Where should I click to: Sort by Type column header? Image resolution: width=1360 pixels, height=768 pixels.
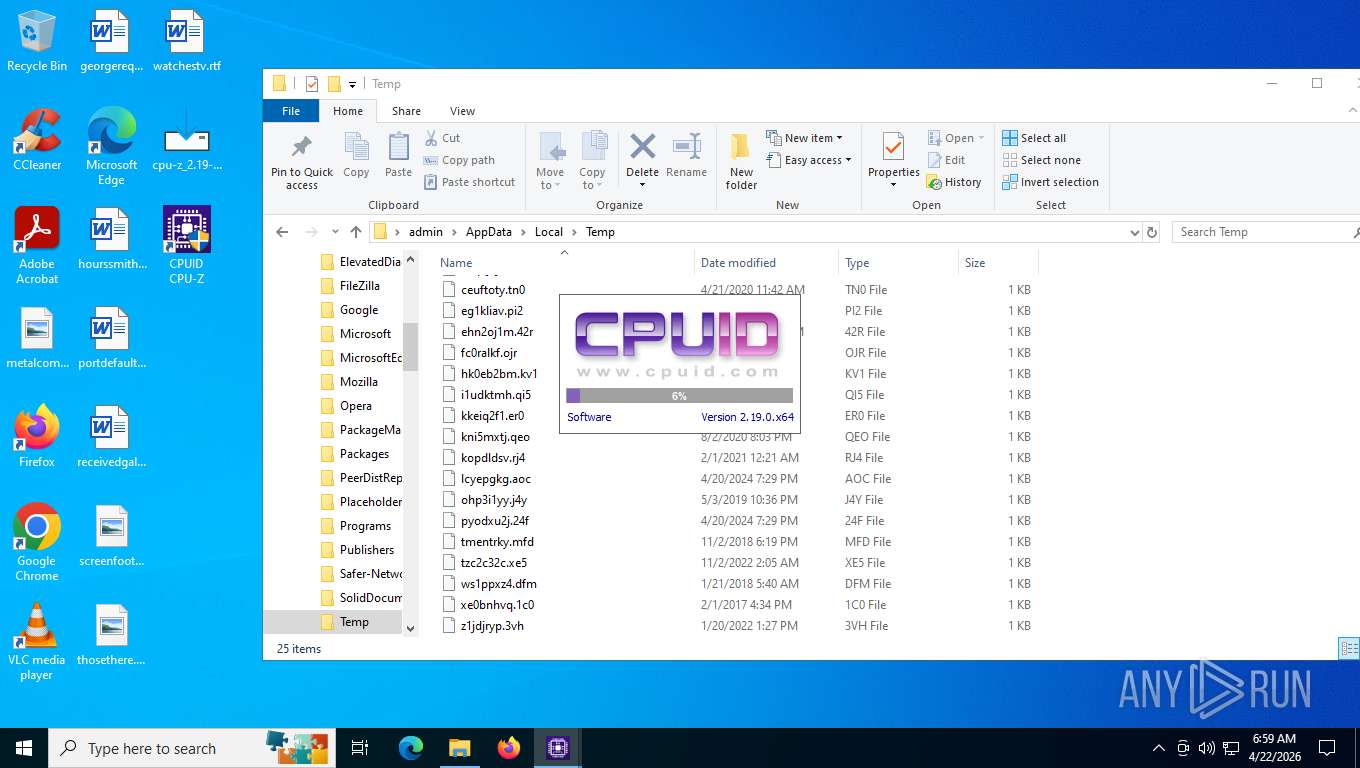pos(898,263)
